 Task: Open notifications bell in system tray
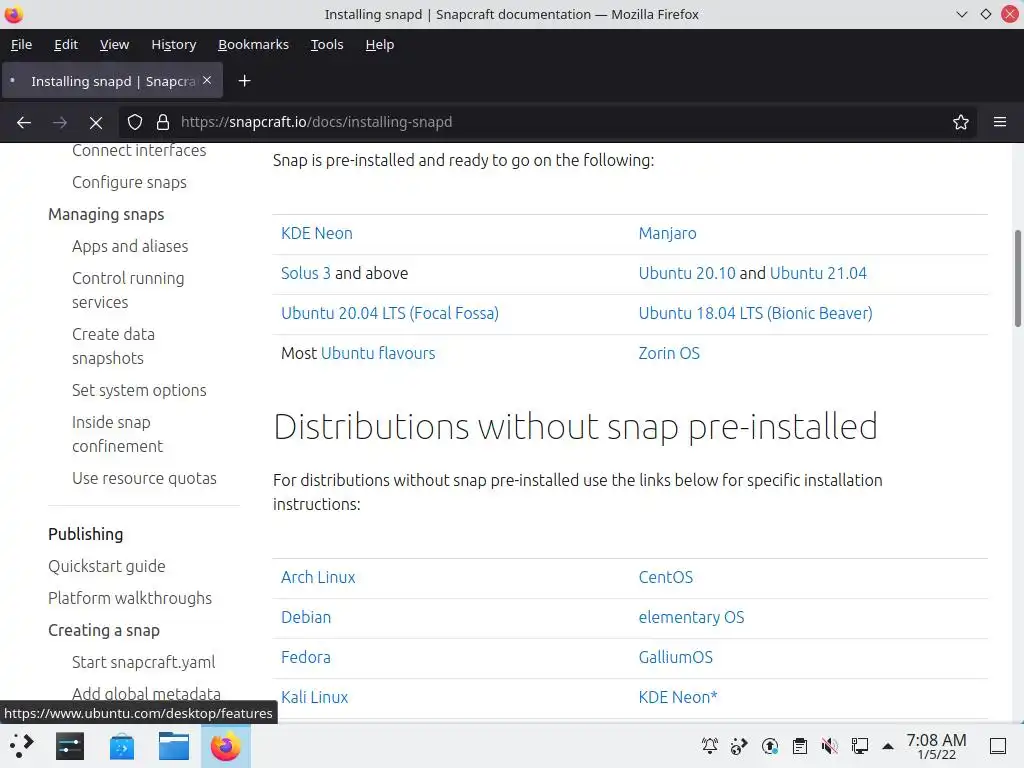(x=710, y=746)
